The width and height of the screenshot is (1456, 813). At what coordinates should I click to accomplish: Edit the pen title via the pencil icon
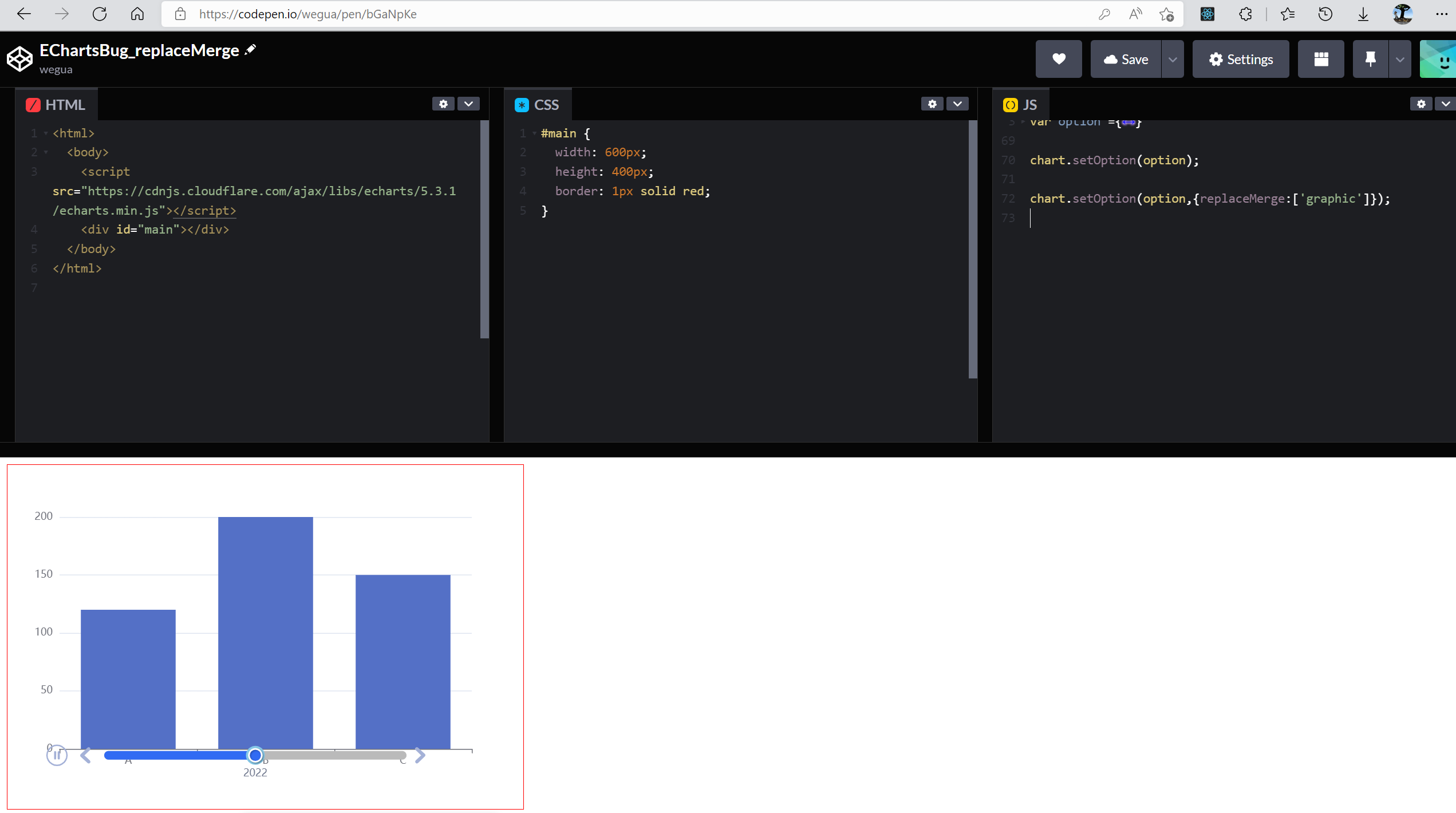coord(250,49)
